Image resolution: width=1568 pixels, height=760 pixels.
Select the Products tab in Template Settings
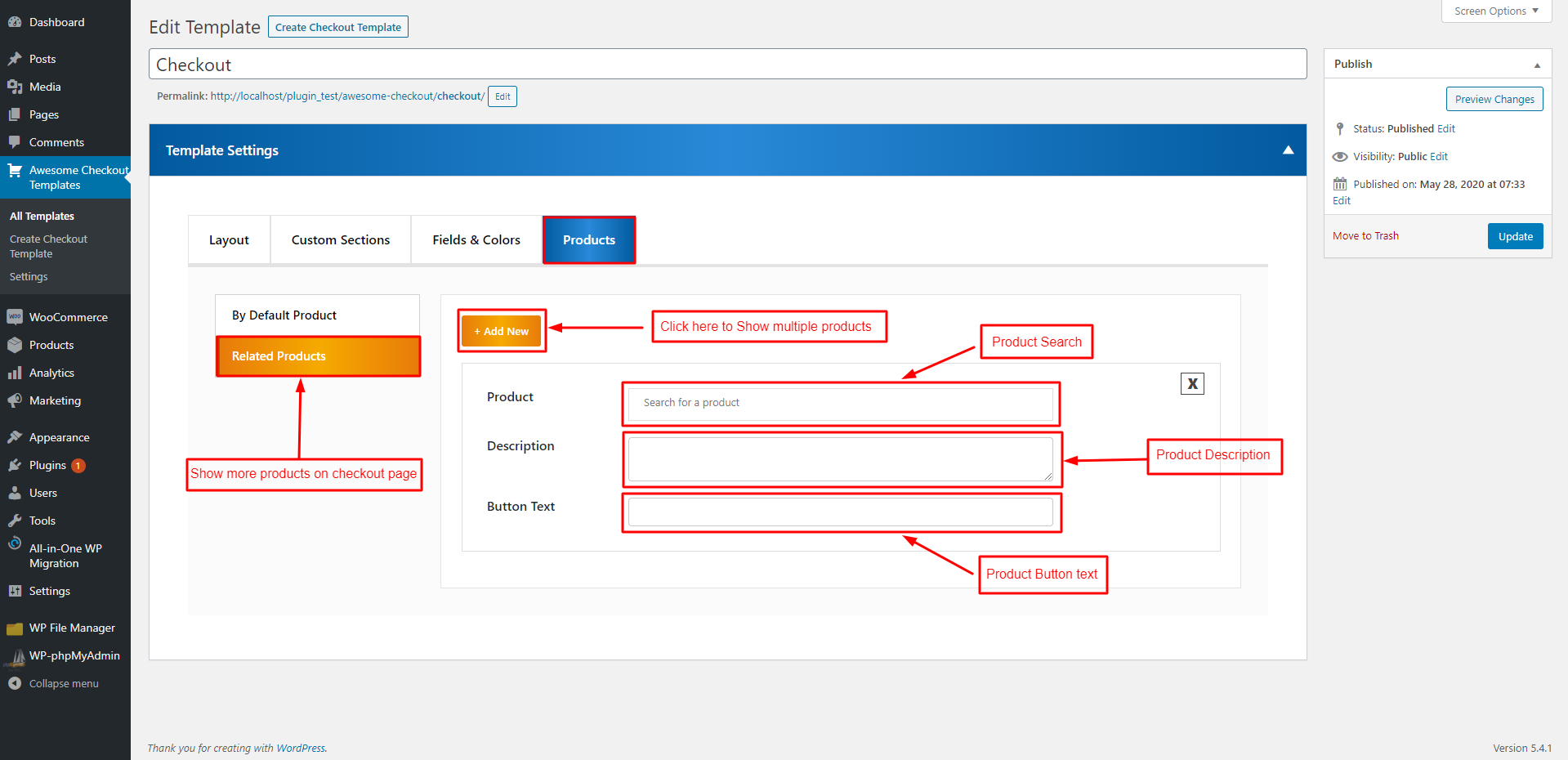(x=589, y=239)
